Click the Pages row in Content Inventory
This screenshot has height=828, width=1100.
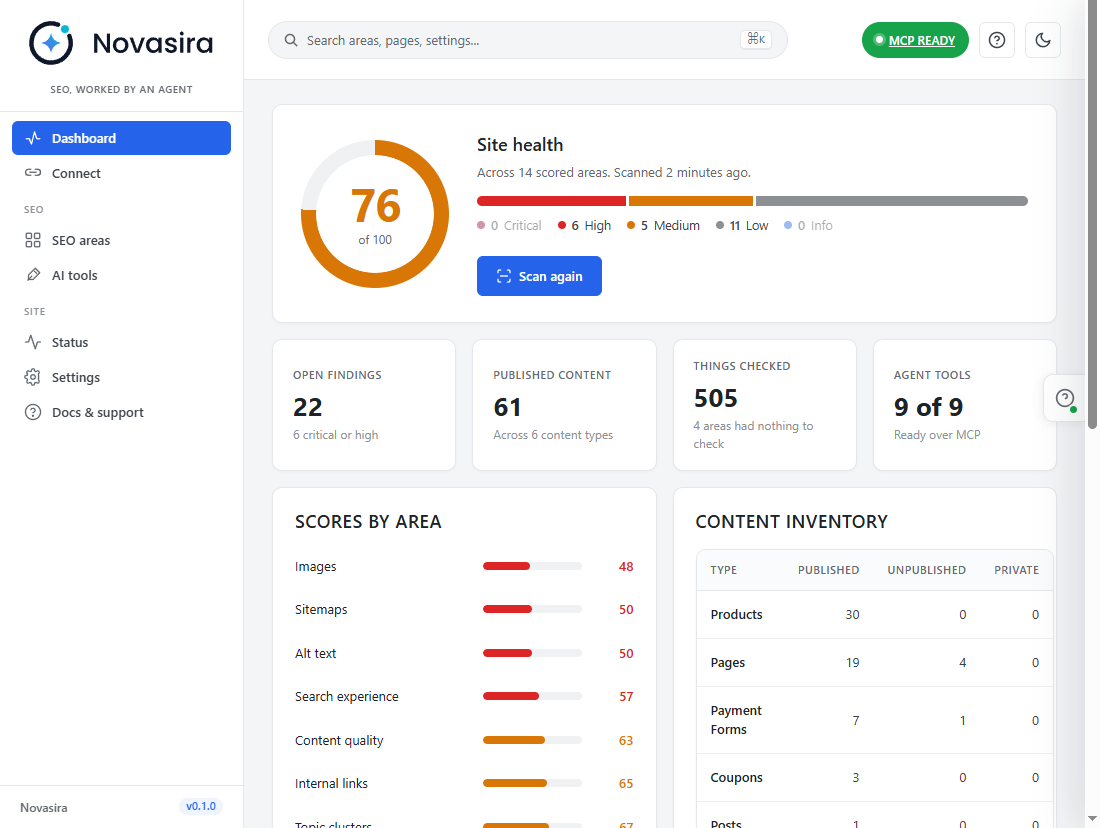click(875, 662)
